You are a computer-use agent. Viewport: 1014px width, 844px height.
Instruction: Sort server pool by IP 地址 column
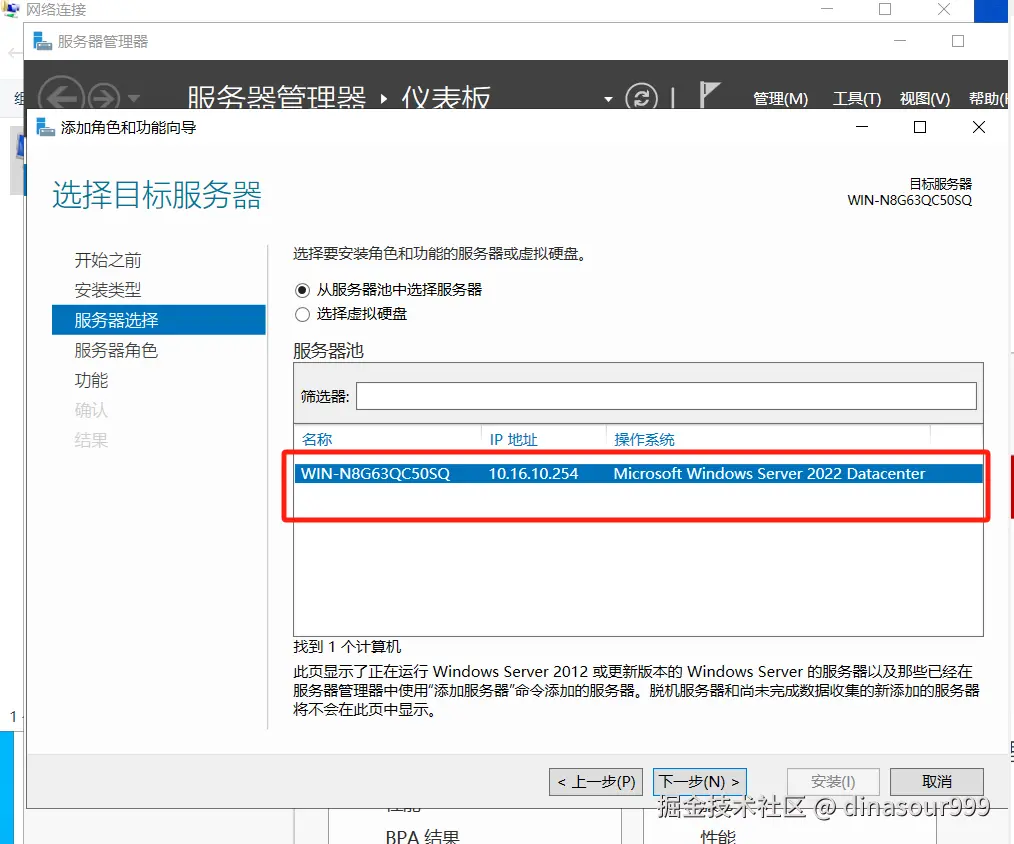tap(513, 440)
